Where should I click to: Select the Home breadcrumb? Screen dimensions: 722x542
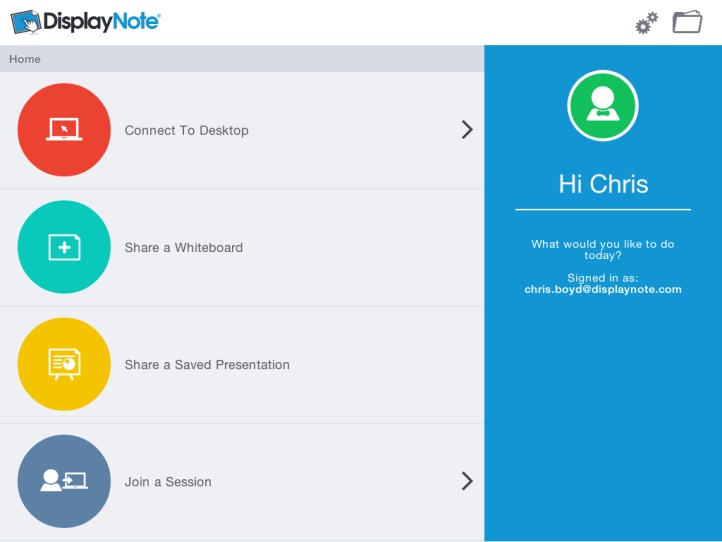25,59
